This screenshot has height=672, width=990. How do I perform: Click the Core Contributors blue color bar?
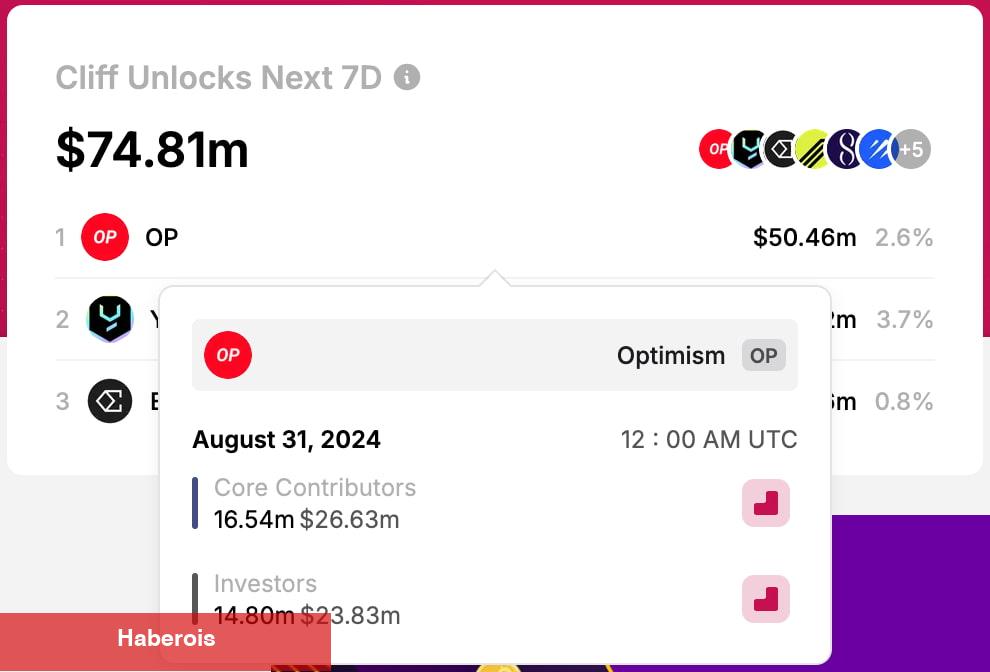coord(195,503)
